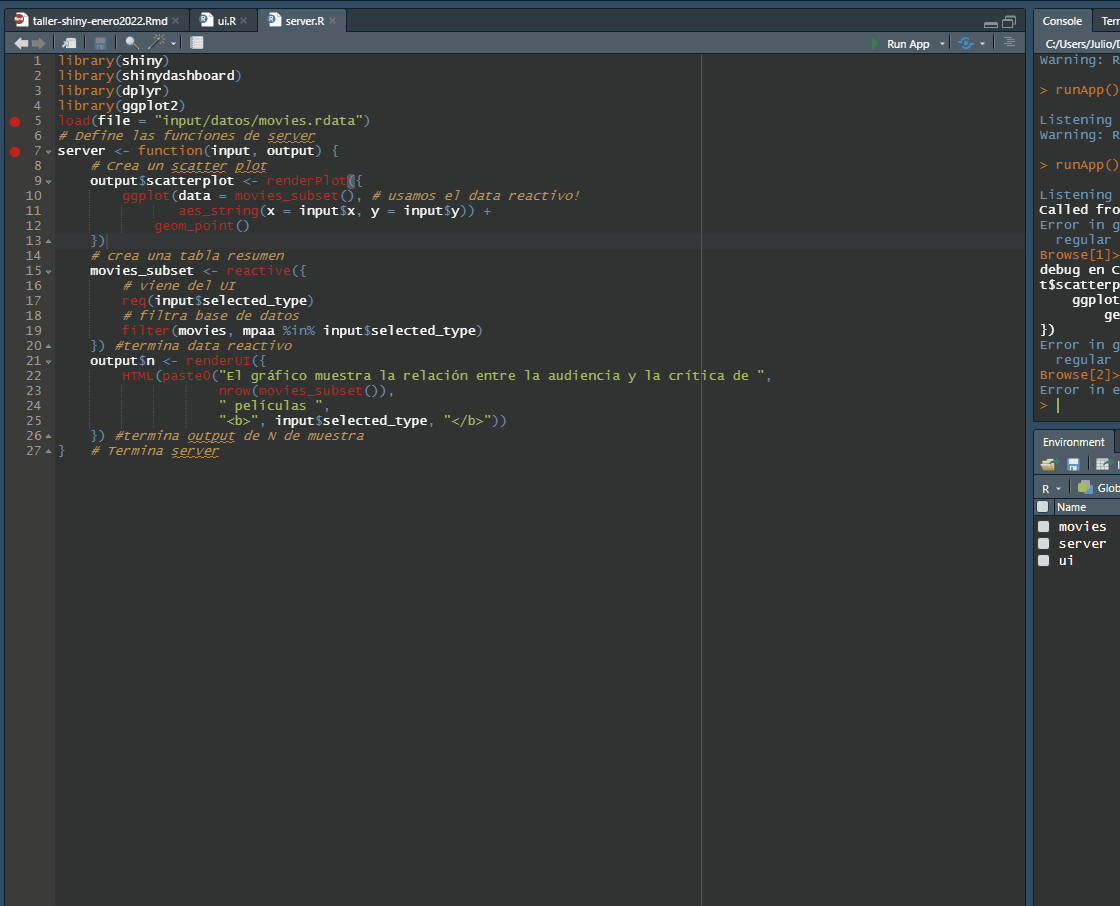
Task: Click fold end arrow at line 20
Action: pyautogui.click(x=49, y=346)
